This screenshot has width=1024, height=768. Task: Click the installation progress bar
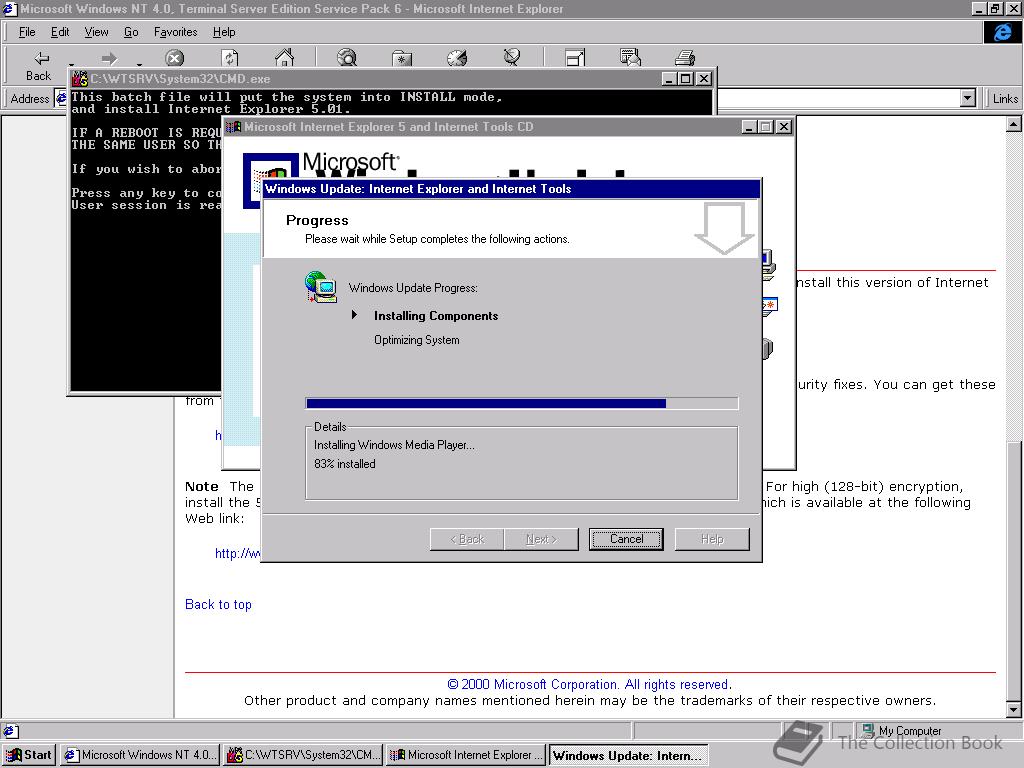(522, 403)
